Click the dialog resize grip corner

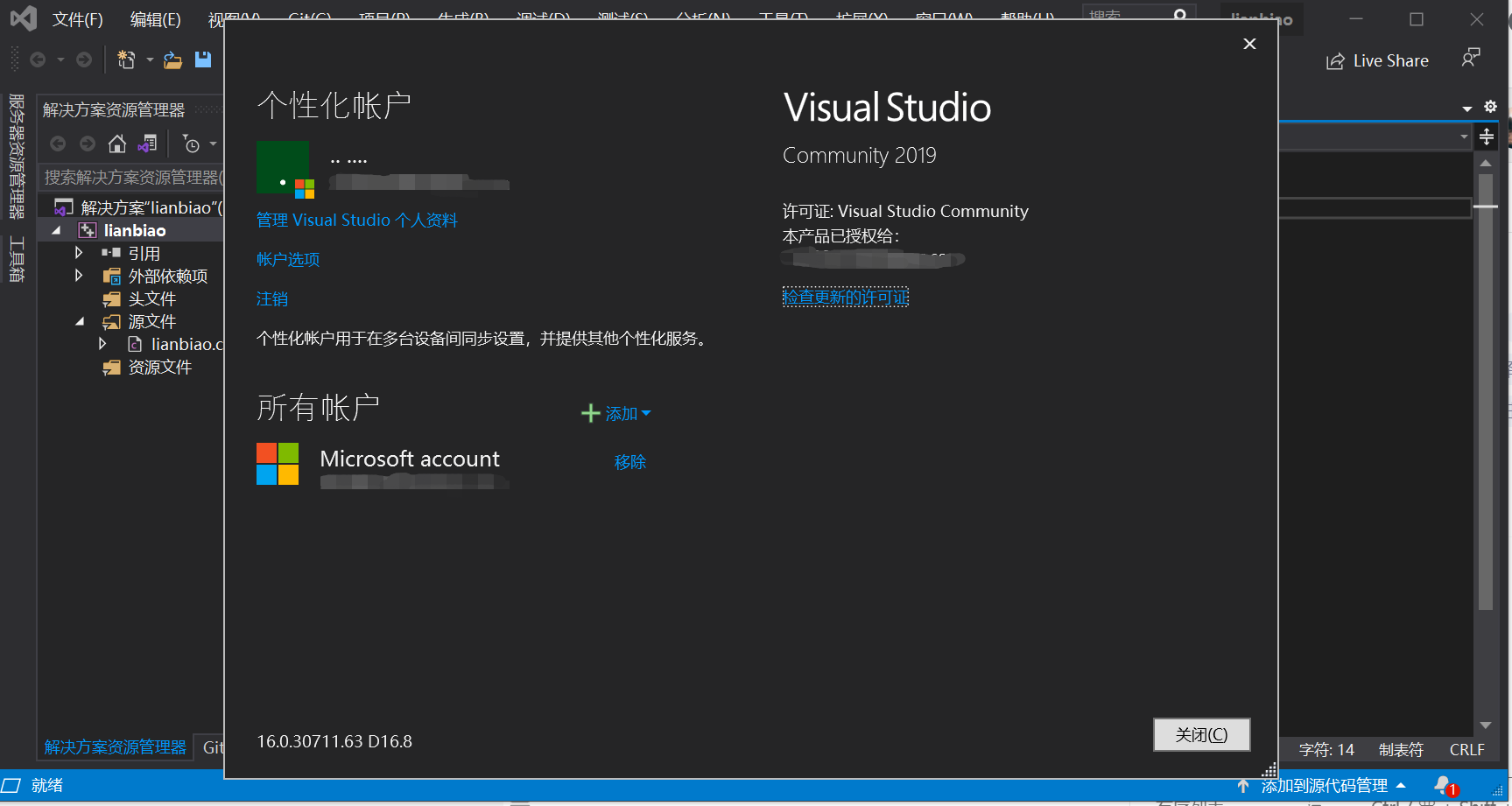click(x=1269, y=769)
